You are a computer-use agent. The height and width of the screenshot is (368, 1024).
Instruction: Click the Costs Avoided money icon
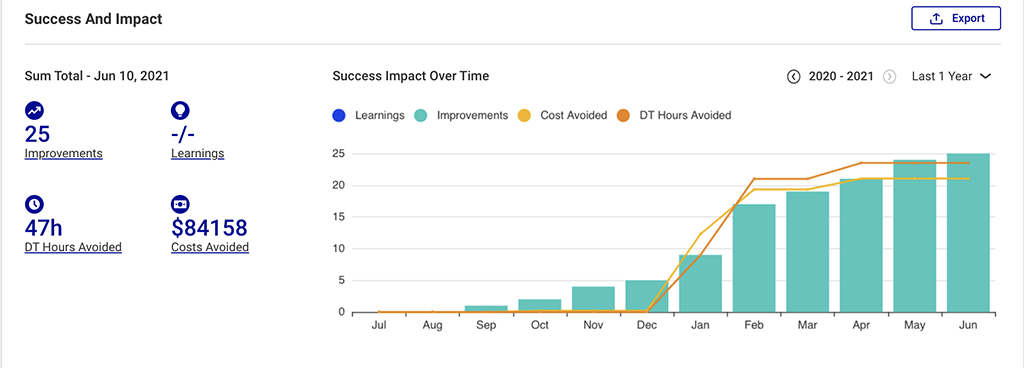pos(180,205)
